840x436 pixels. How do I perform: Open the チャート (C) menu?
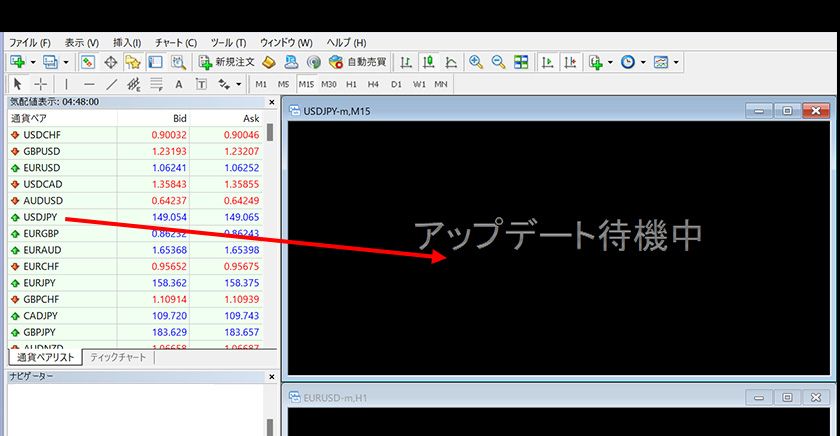tap(176, 43)
